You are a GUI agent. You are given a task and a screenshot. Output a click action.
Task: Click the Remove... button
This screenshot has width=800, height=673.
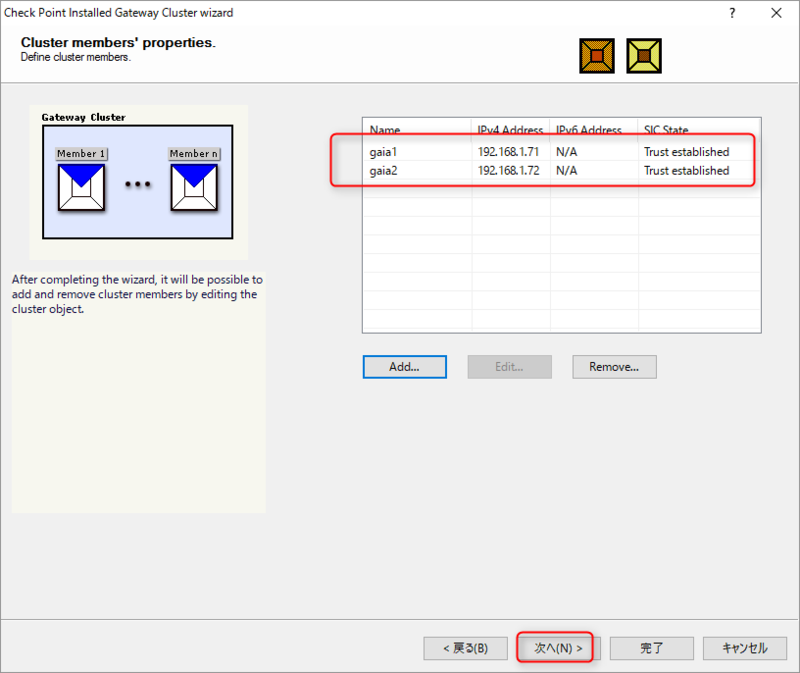click(614, 367)
